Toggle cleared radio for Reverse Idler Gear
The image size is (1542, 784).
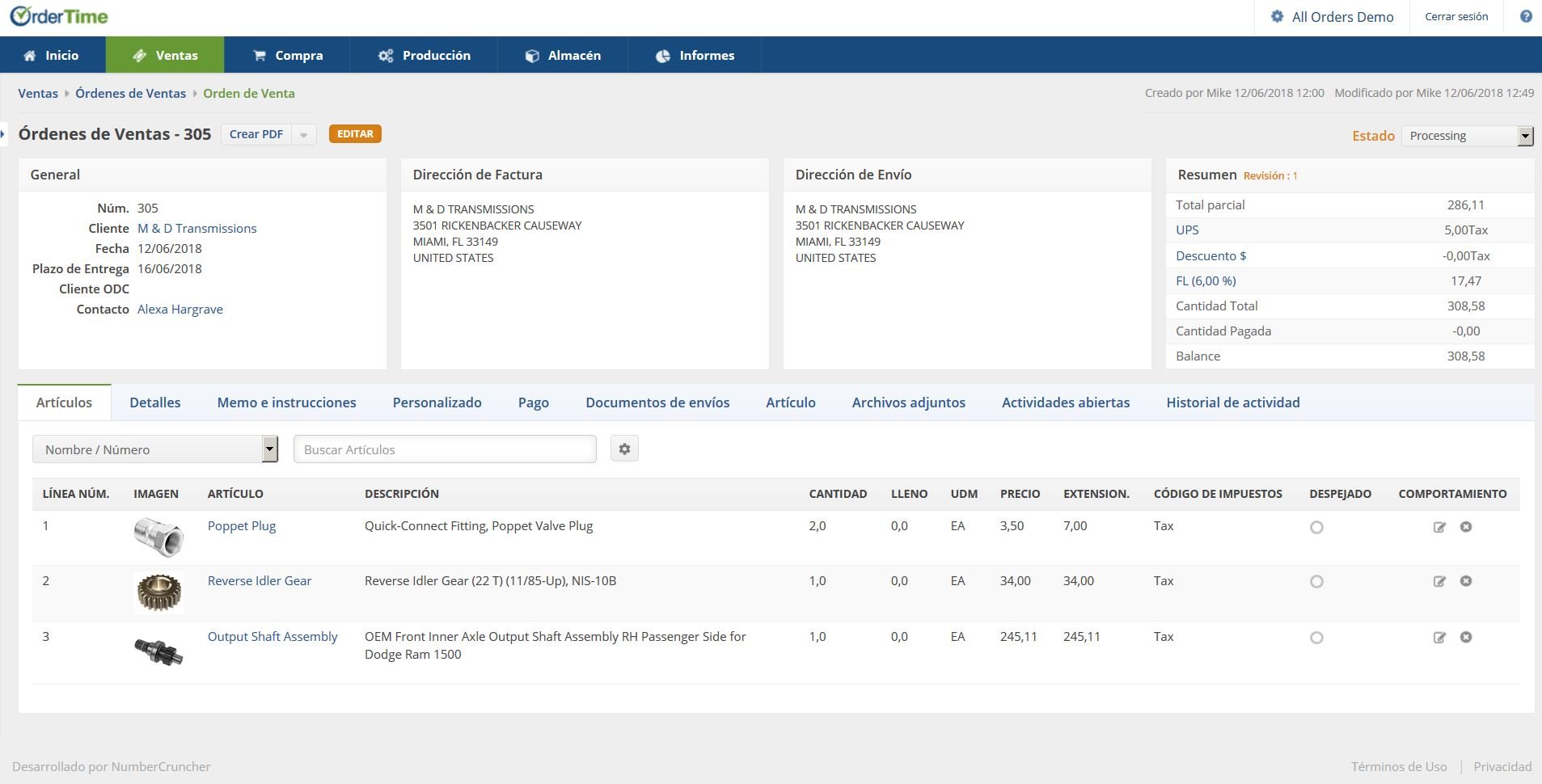[x=1316, y=582]
